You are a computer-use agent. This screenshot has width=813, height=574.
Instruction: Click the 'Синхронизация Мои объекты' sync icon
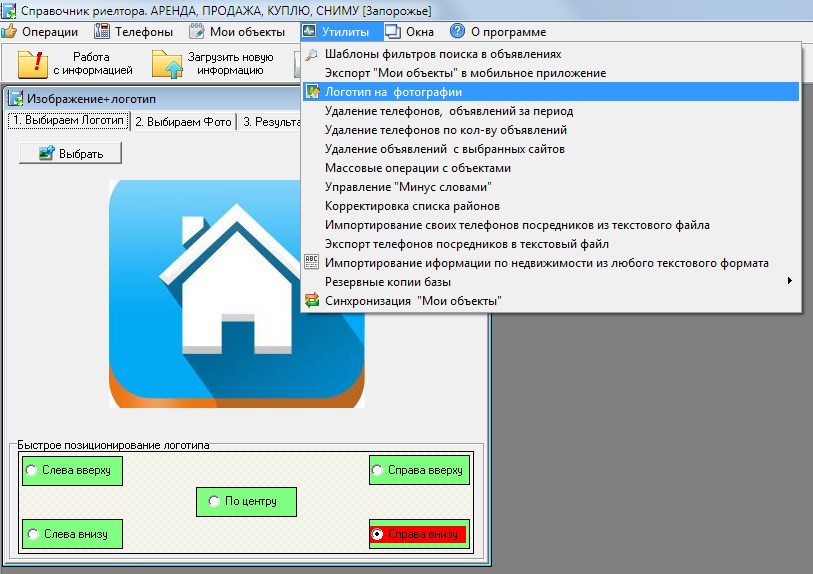click(x=312, y=300)
